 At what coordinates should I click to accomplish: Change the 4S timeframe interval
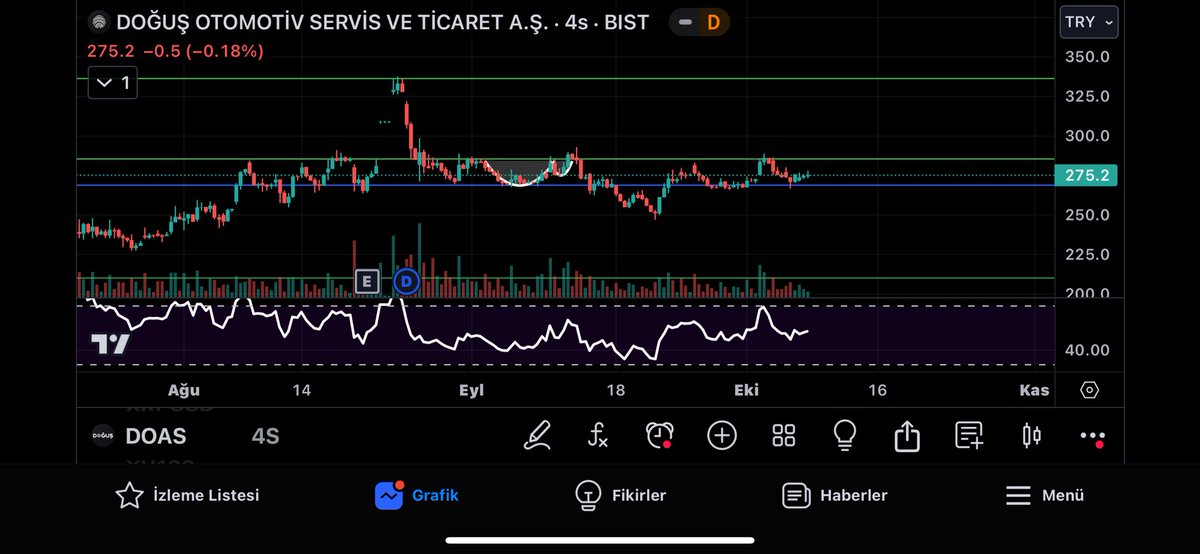point(265,436)
